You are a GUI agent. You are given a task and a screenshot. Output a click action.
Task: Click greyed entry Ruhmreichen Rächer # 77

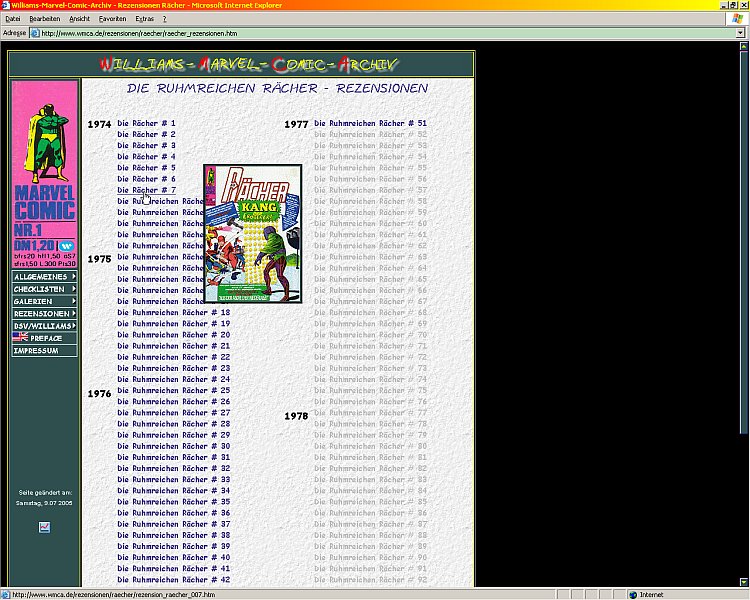pos(370,413)
